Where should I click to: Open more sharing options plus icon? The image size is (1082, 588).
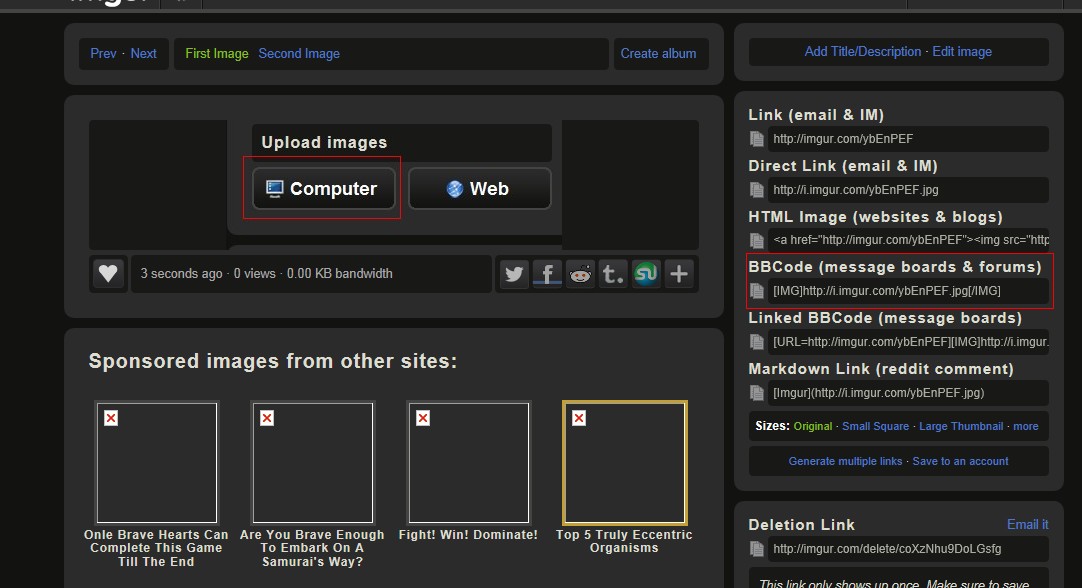click(x=679, y=273)
